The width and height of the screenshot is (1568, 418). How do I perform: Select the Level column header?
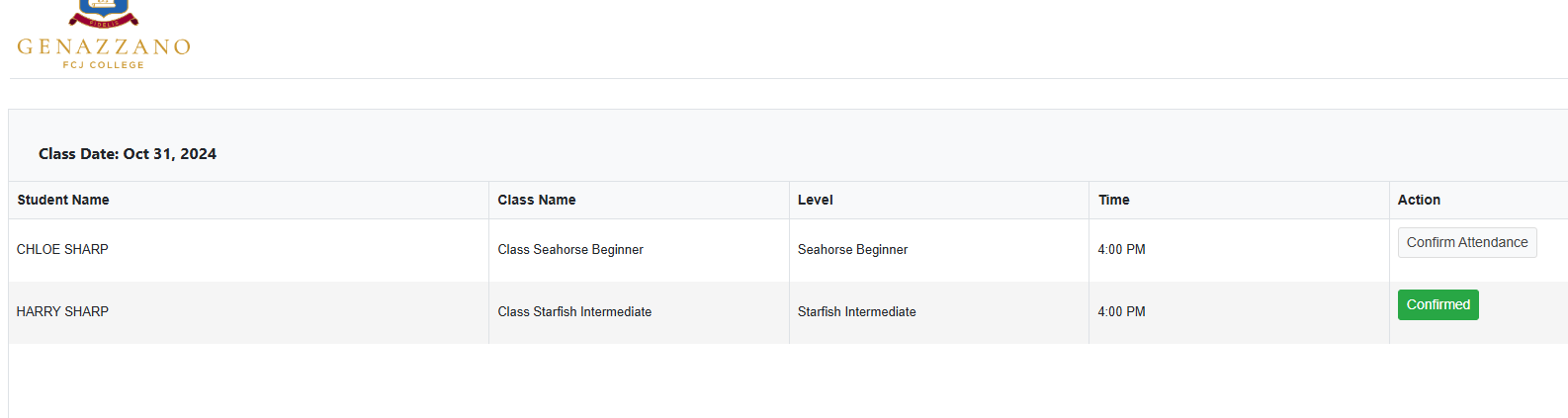(x=816, y=200)
